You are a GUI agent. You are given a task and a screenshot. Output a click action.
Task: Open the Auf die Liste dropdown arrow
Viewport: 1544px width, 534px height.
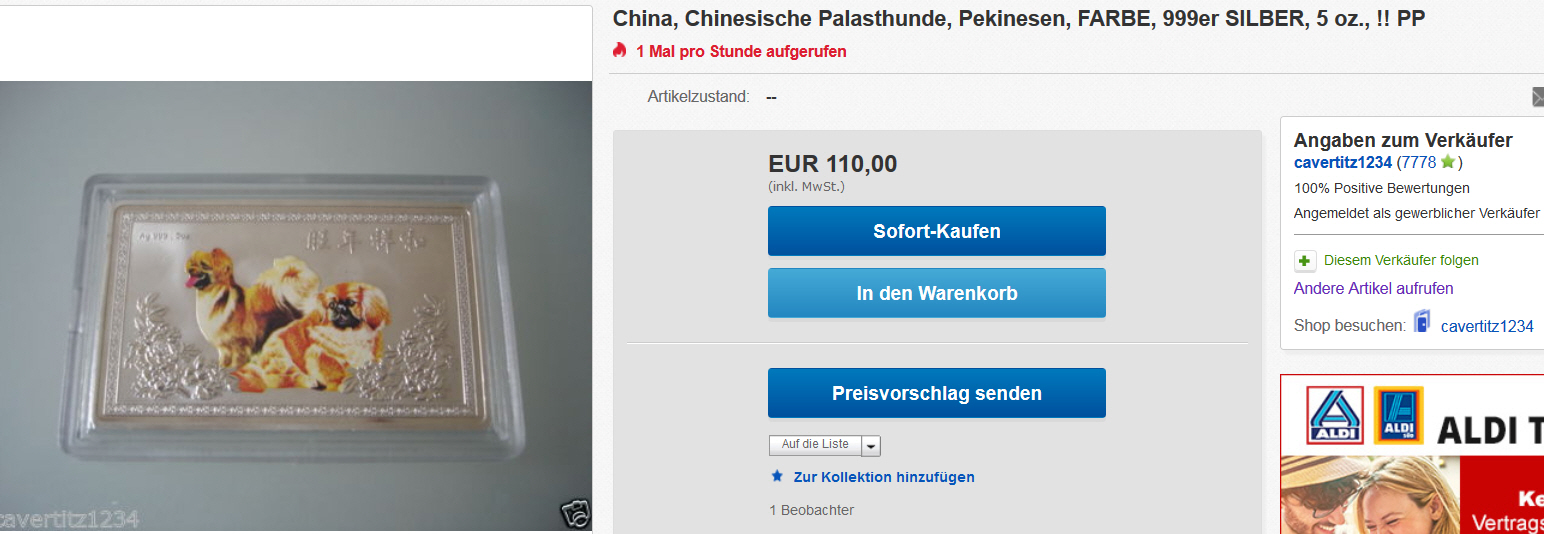[870, 445]
